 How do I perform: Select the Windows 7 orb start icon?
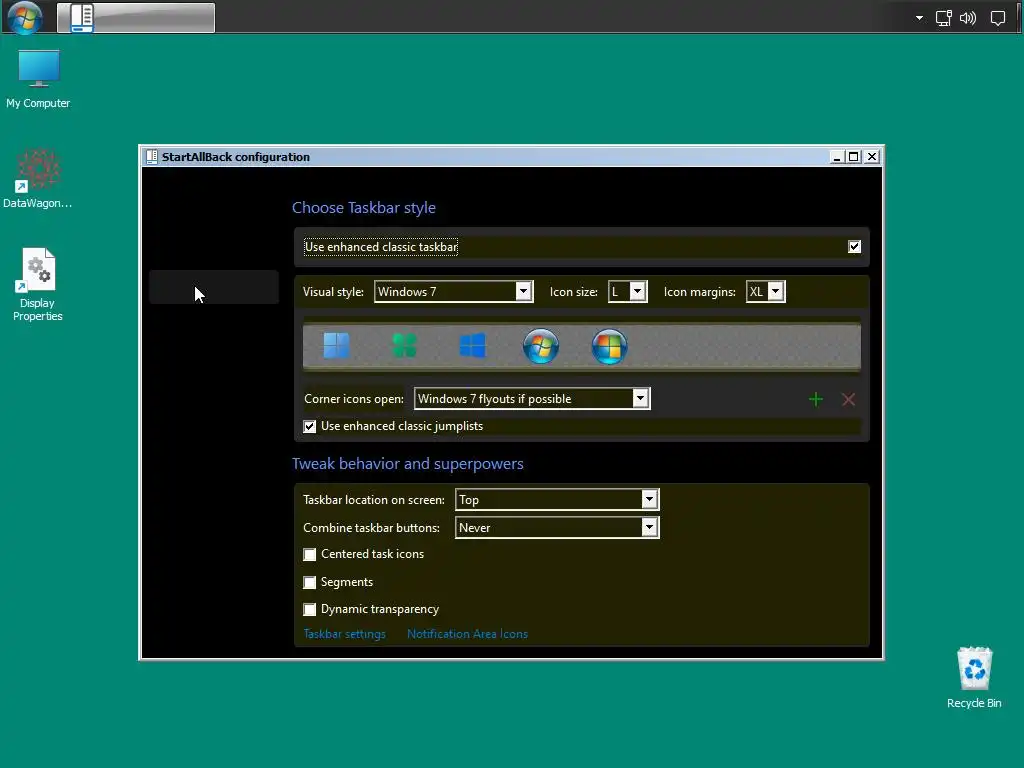(x=541, y=346)
